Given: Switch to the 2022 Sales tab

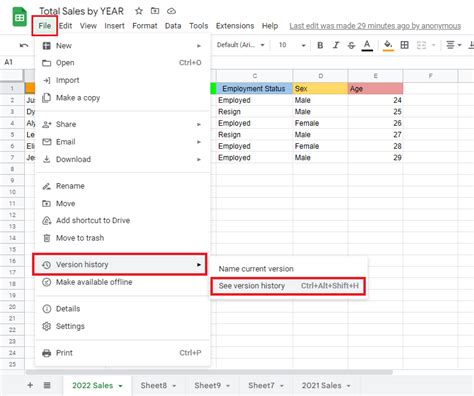Looking at the screenshot, I should click(93, 386).
